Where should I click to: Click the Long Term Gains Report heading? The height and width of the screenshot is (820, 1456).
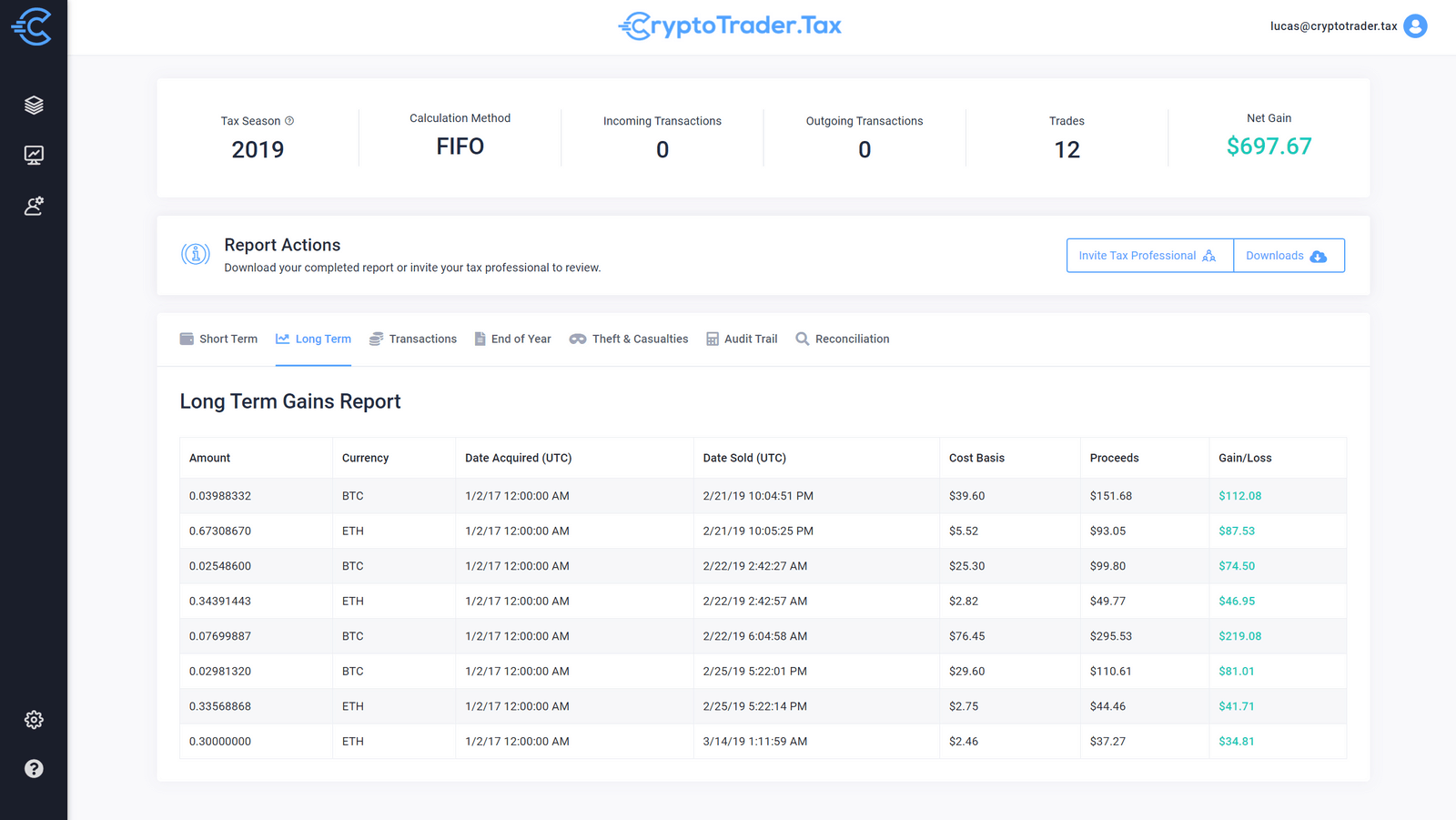pos(290,401)
